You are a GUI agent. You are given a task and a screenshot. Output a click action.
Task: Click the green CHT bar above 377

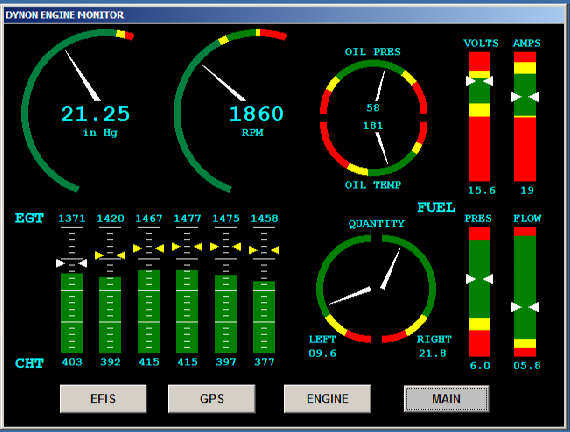264,317
